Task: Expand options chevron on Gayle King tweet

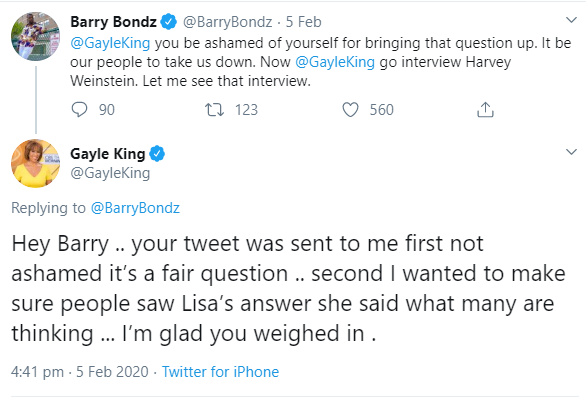Action: [571, 152]
